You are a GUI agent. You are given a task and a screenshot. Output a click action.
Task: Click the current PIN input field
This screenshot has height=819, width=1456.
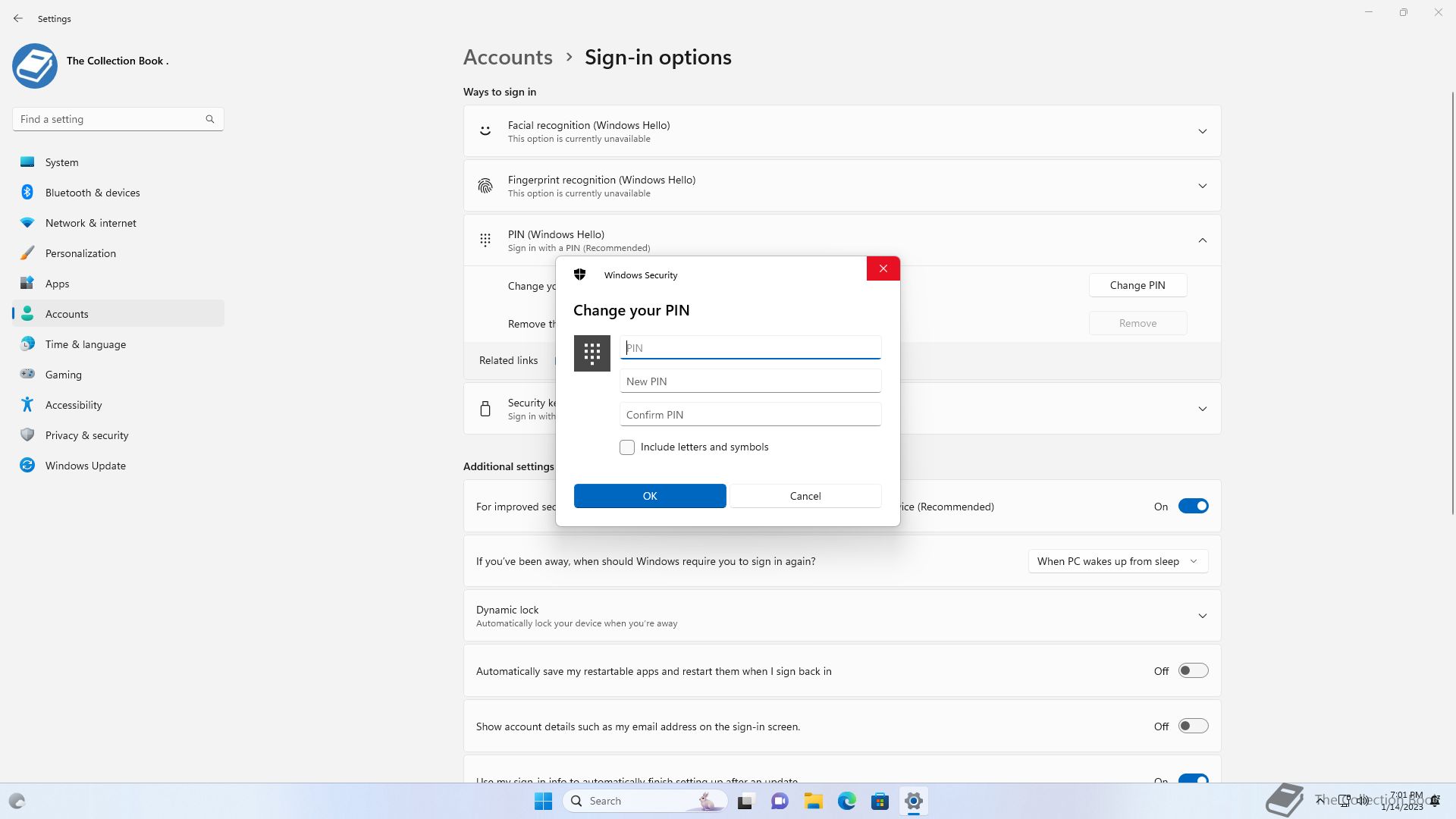coord(751,347)
